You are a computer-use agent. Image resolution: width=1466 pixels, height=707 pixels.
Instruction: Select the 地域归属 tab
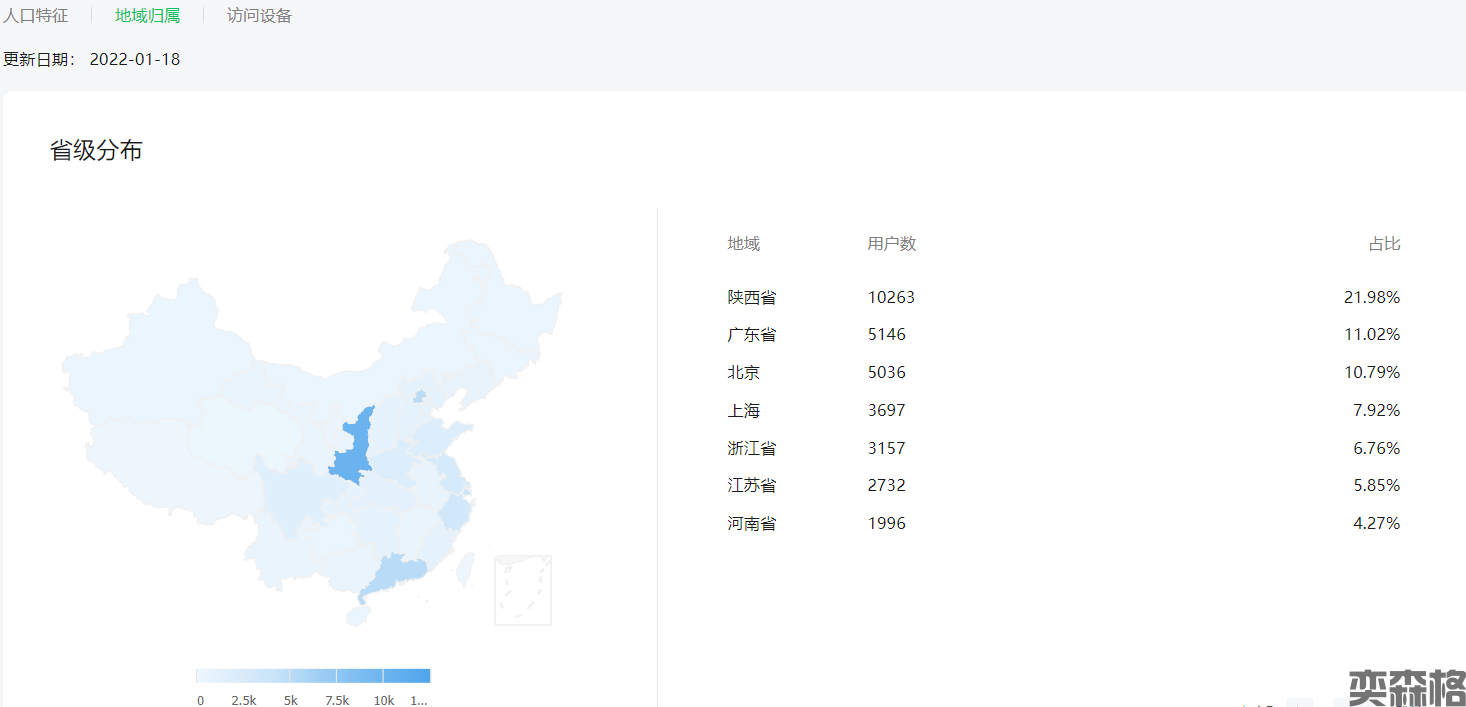point(147,16)
